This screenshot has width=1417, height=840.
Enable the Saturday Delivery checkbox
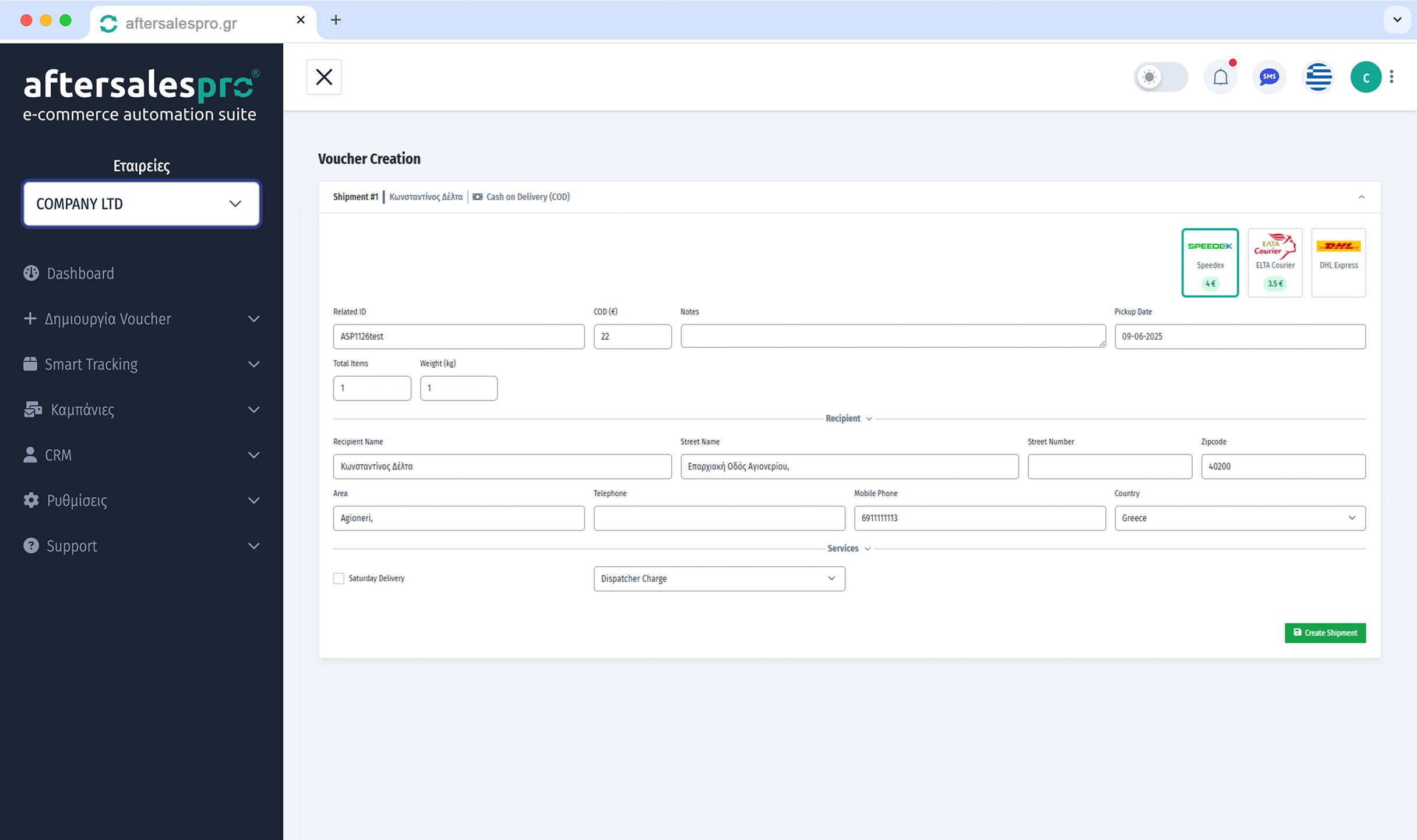click(x=339, y=578)
